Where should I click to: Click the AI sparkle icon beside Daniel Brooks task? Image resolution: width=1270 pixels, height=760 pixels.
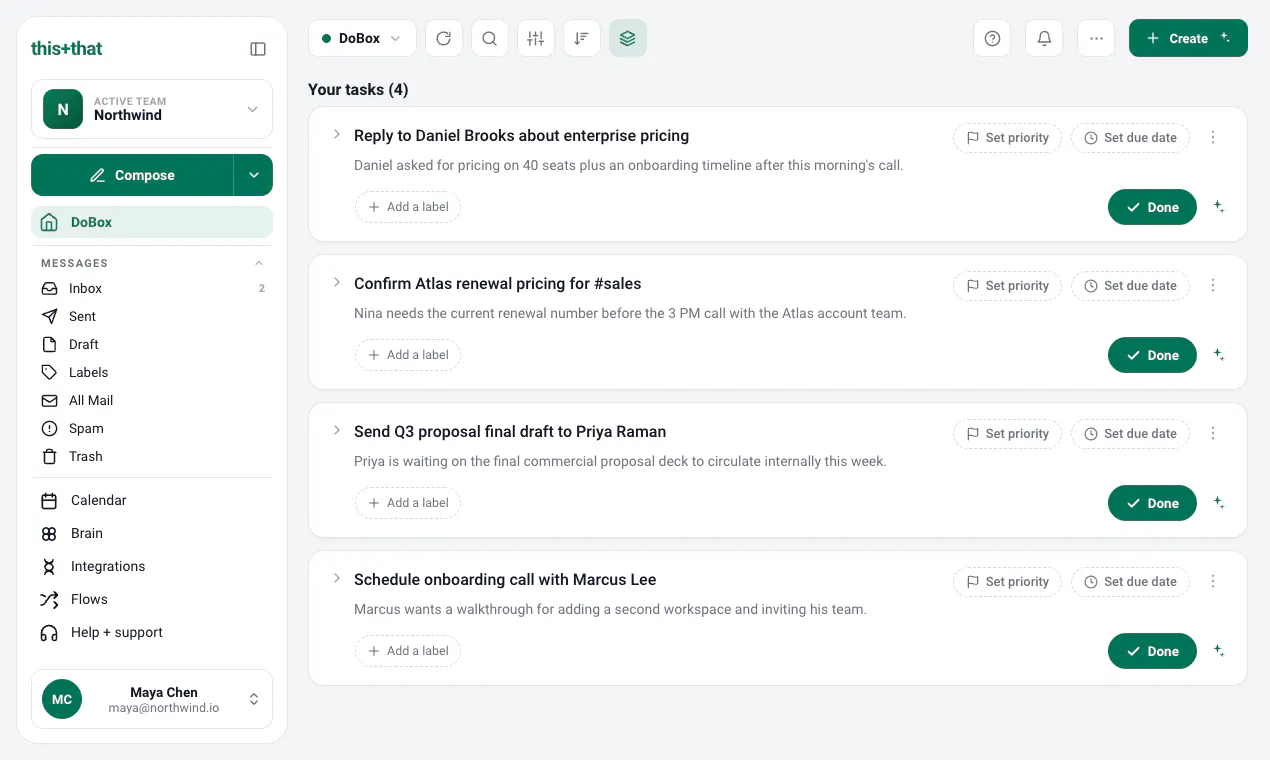[1219, 207]
